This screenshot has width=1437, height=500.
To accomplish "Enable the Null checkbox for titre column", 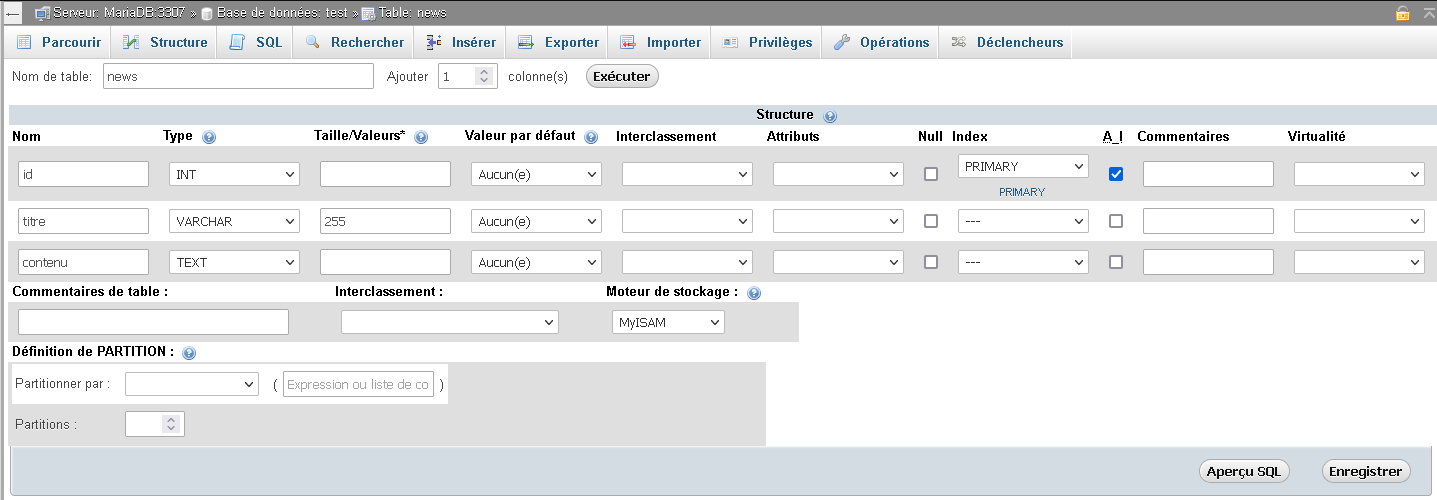I will coord(931,221).
